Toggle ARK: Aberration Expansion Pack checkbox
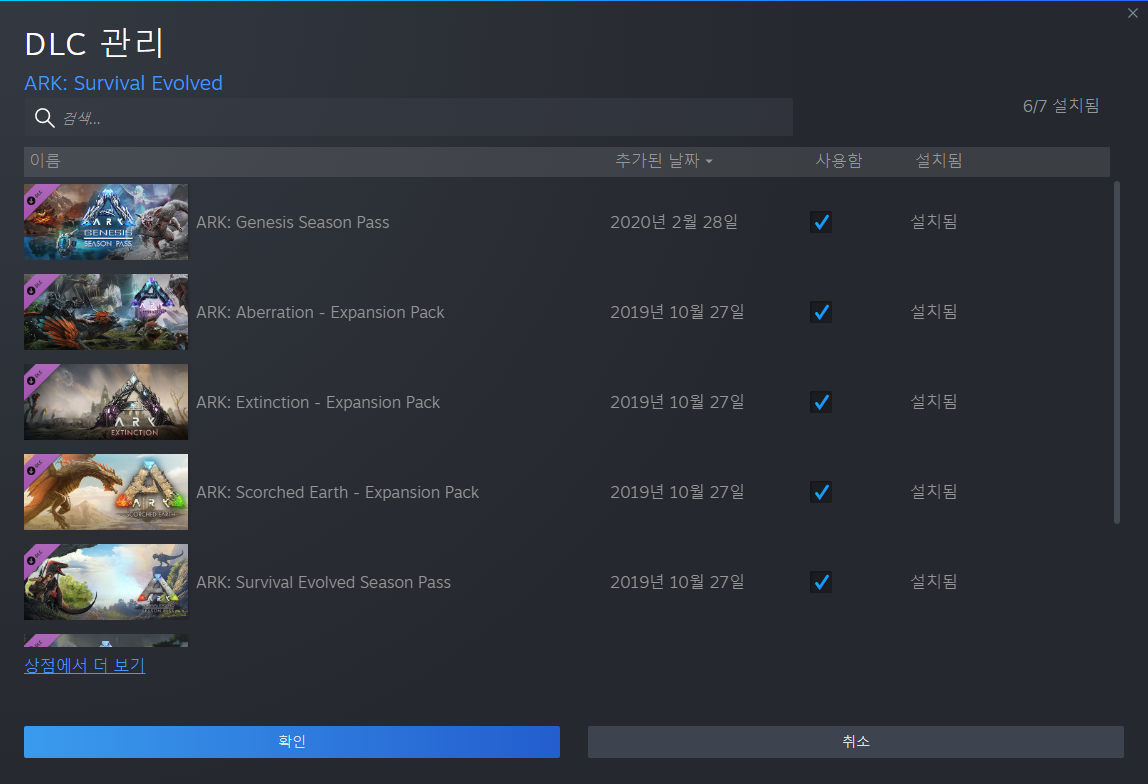This screenshot has height=784, width=1148. [821, 312]
